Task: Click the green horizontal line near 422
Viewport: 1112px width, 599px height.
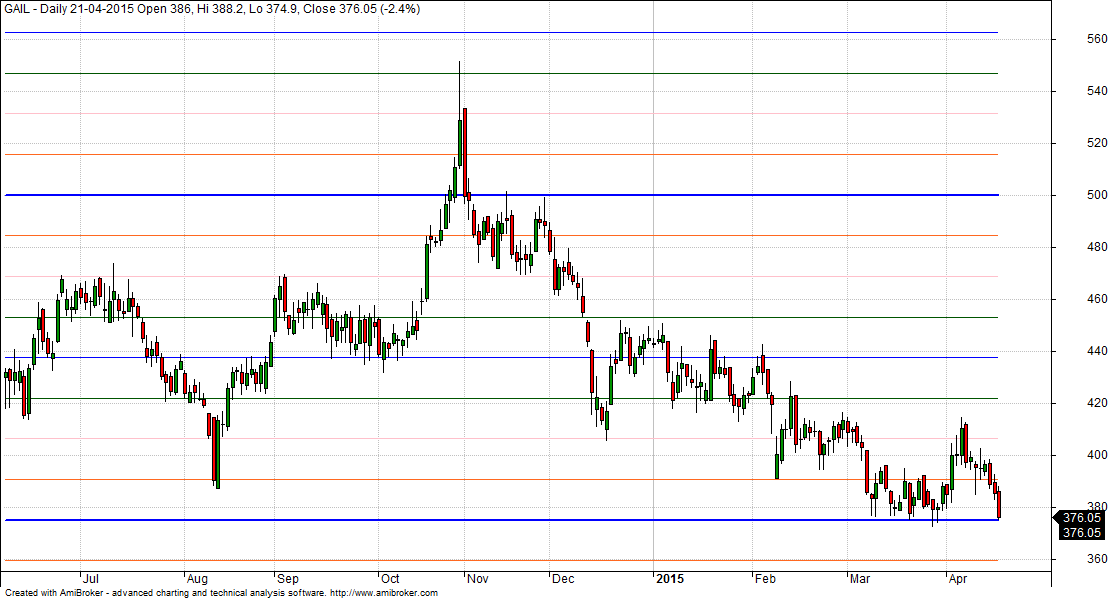Action: click(300, 398)
